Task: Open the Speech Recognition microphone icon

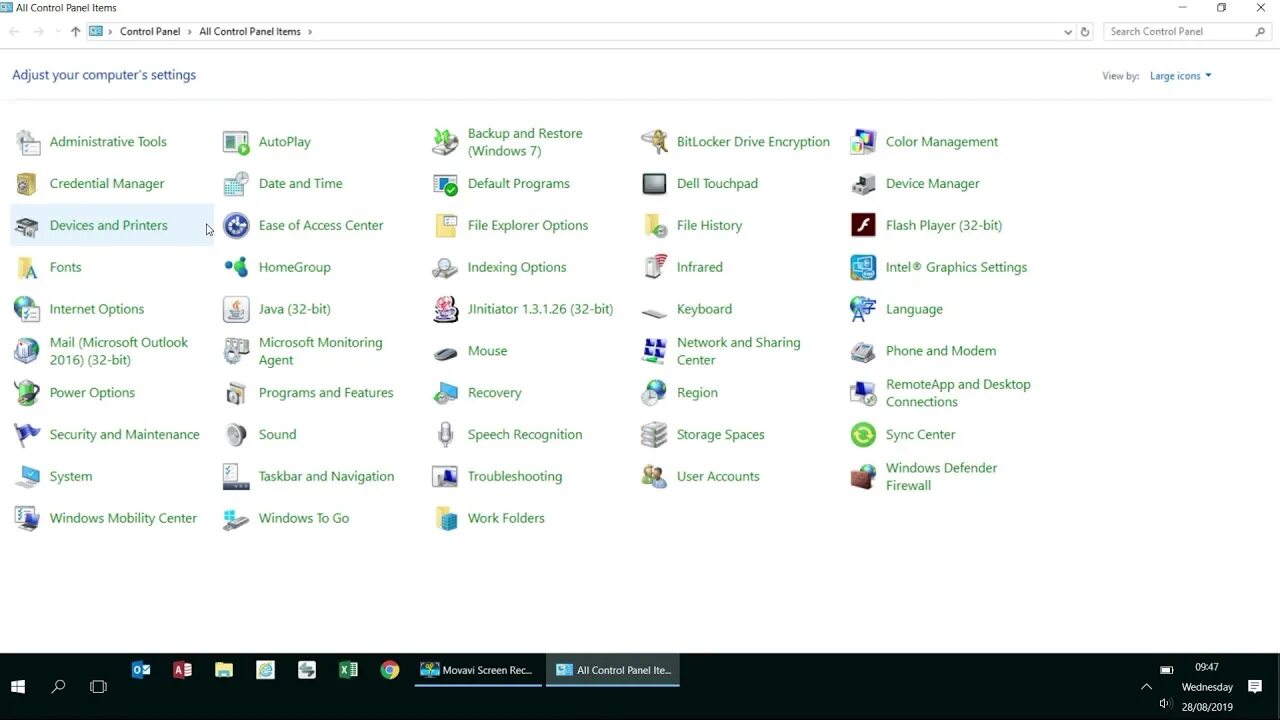Action: click(x=445, y=435)
